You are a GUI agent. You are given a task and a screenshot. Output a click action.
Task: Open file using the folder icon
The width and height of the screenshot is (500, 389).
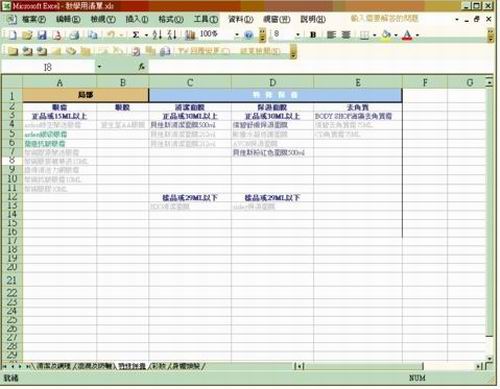pyautogui.click(x=27, y=35)
